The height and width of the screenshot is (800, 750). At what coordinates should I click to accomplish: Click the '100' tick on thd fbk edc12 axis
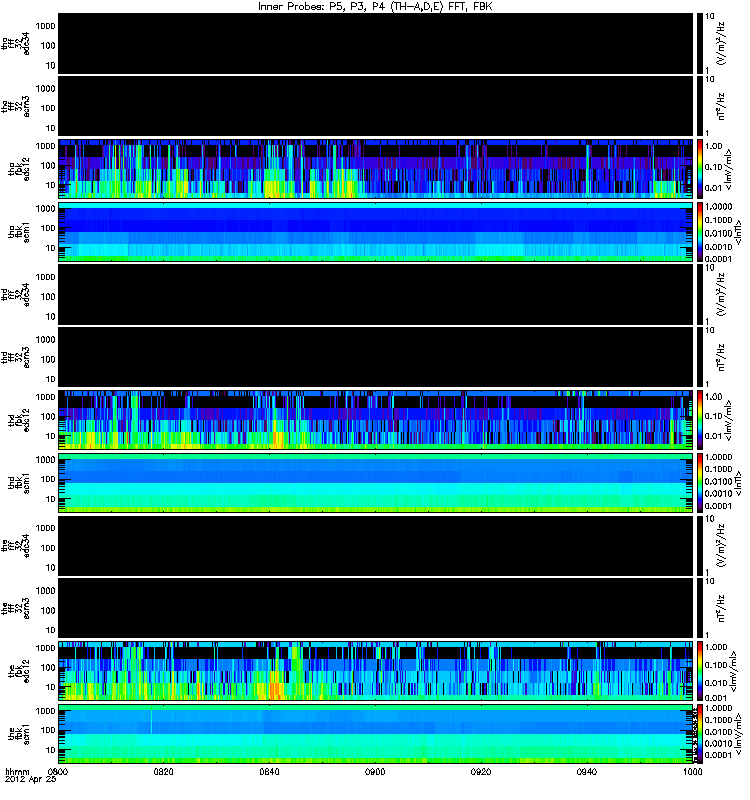(x=48, y=417)
